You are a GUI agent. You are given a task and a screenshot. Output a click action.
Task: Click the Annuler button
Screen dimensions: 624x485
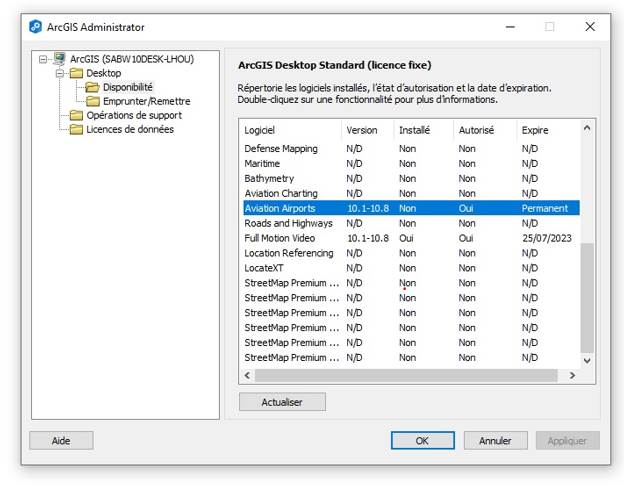click(495, 440)
